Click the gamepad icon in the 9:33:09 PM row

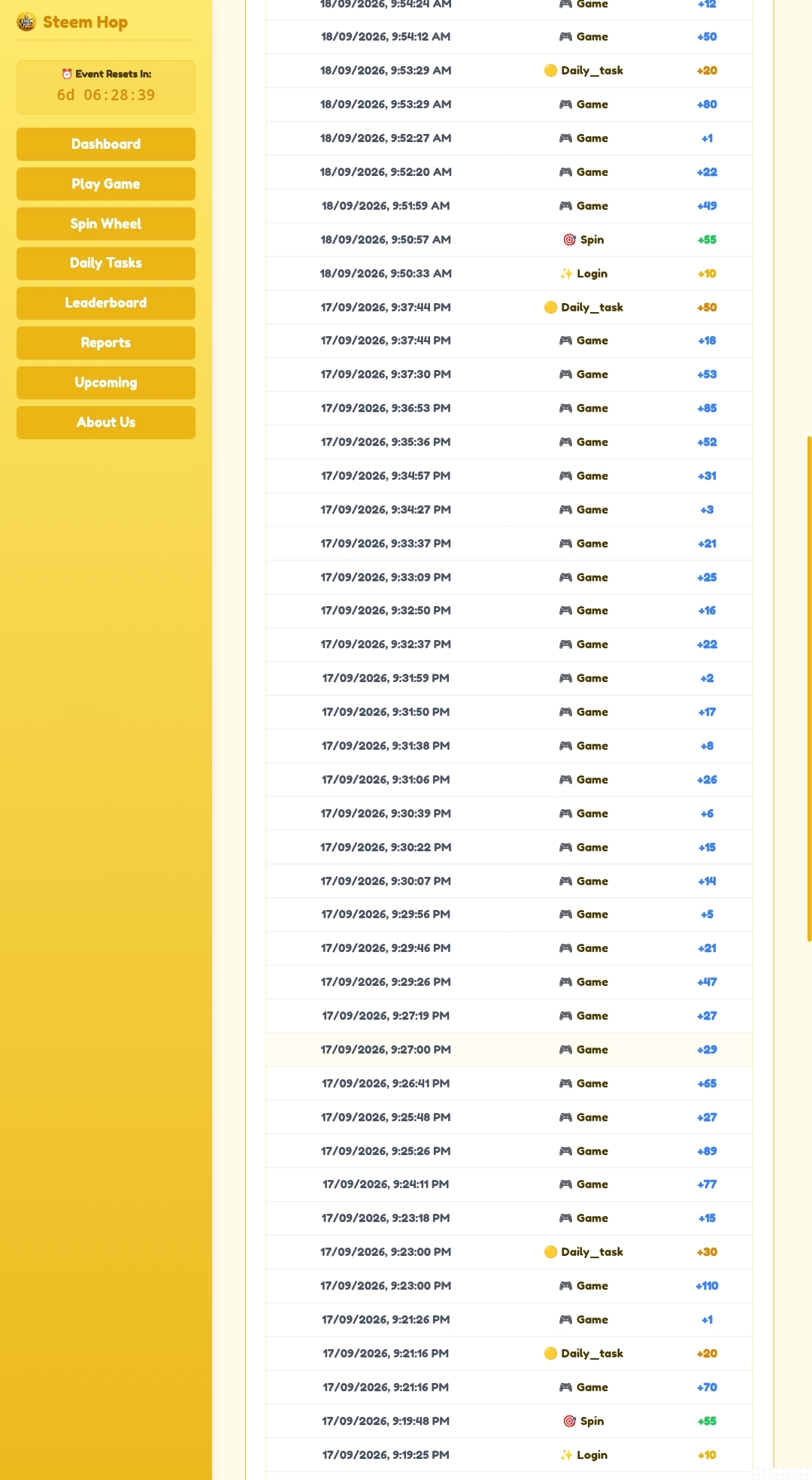point(565,577)
